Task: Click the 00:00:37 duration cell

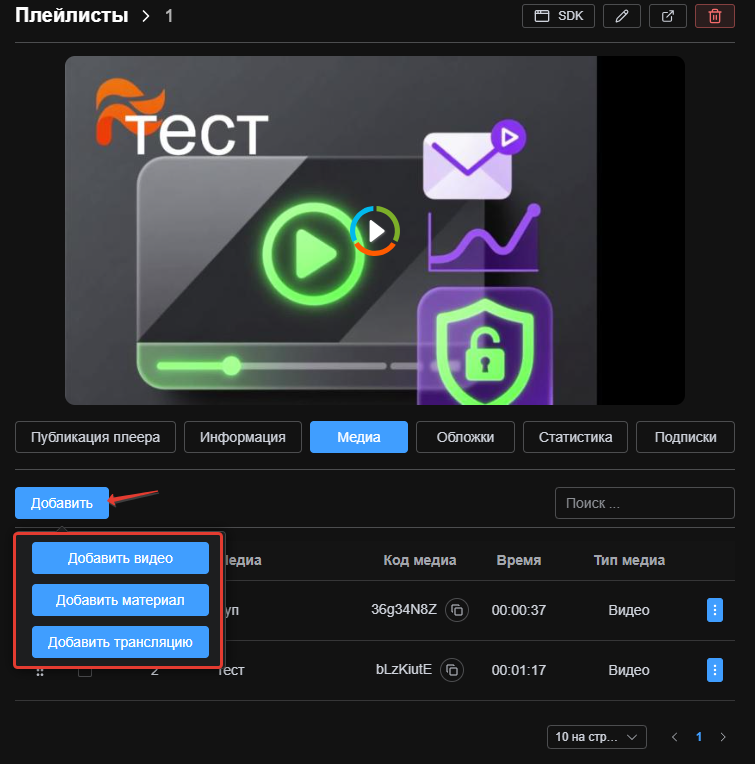Action: pyautogui.click(x=519, y=610)
